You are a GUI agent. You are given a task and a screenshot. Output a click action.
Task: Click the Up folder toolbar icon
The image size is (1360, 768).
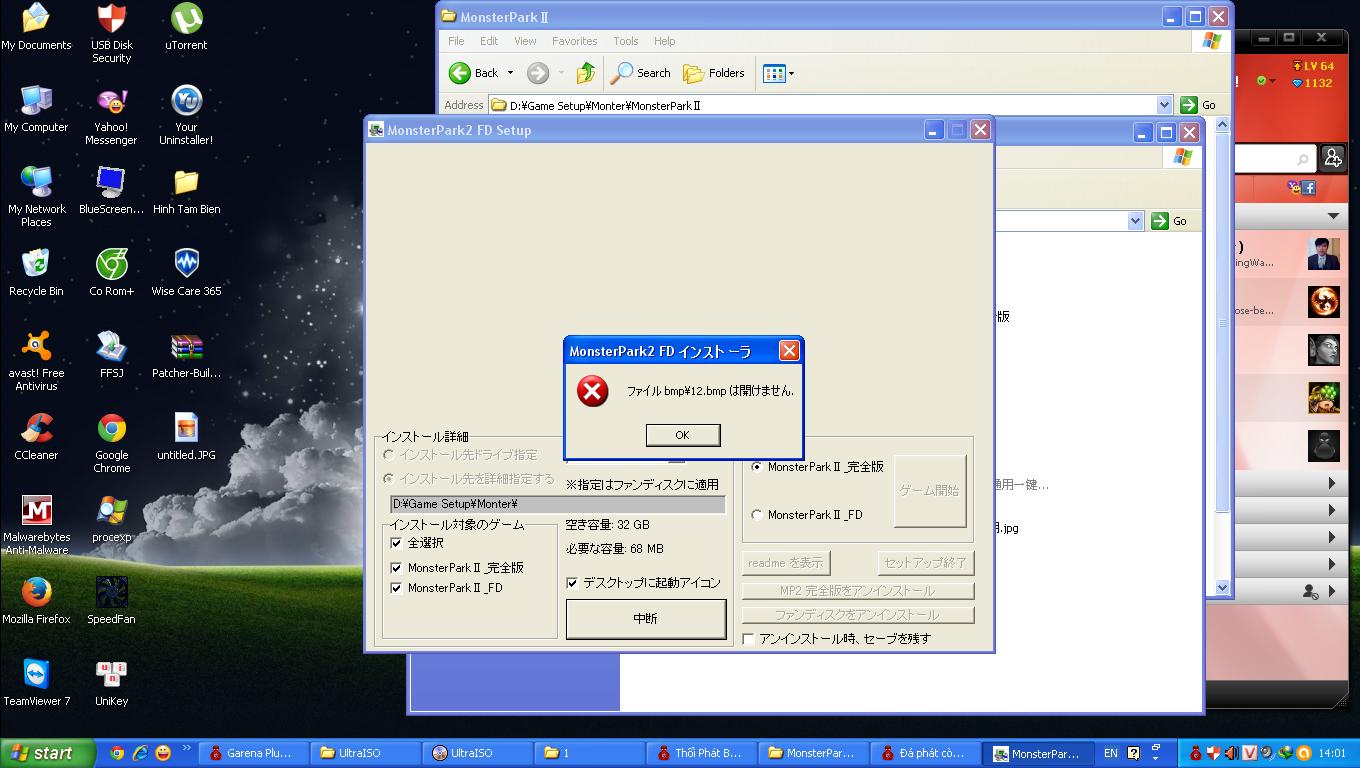point(586,73)
